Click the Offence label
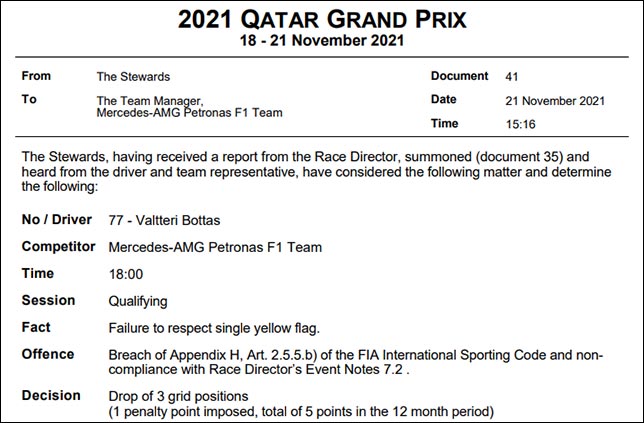The height and width of the screenshot is (423, 644). [48, 354]
